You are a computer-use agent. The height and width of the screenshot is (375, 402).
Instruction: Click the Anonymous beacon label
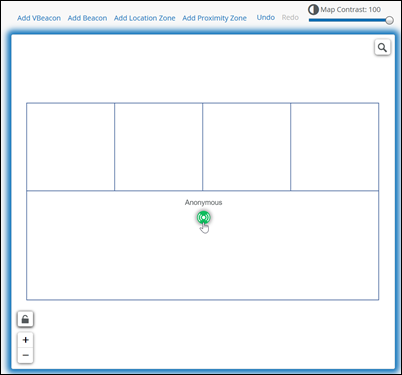(x=204, y=202)
